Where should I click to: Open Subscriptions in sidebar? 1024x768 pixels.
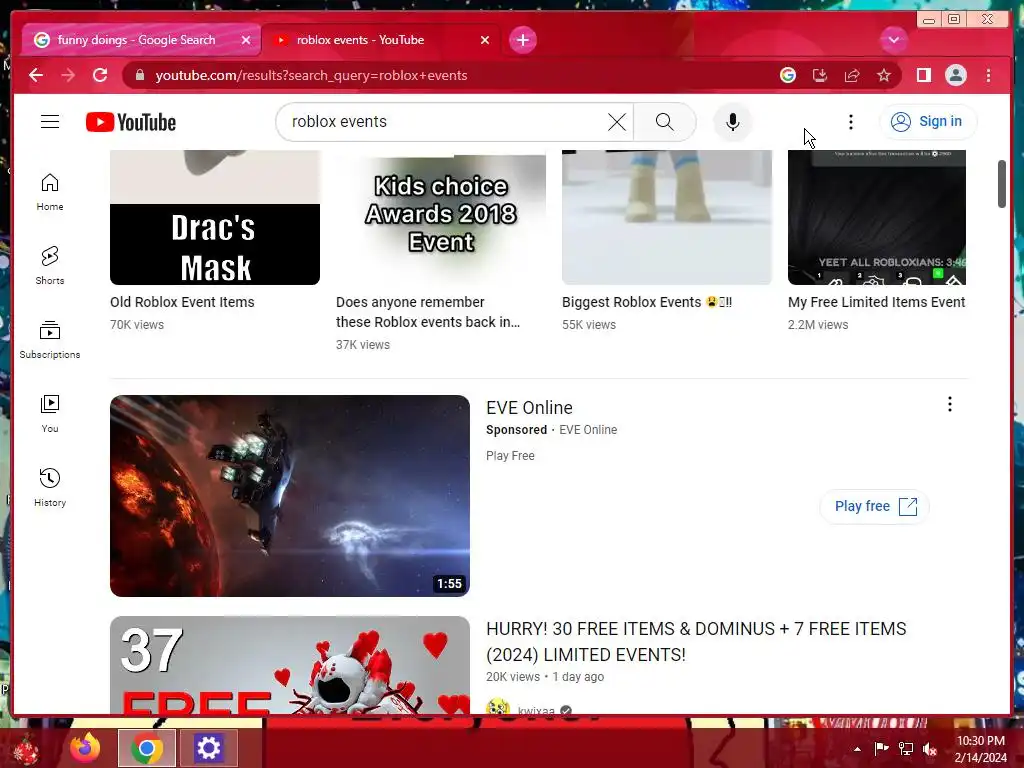(x=50, y=340)
